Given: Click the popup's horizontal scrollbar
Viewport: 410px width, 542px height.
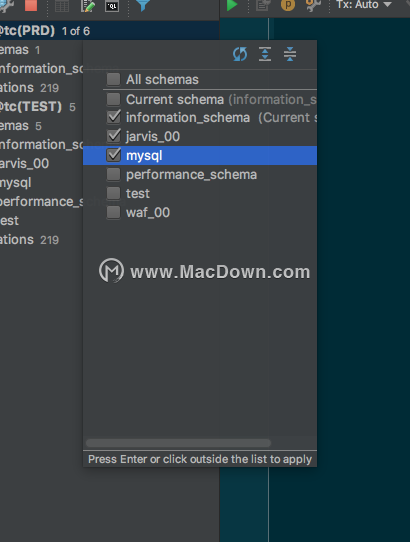Looking at the screenshot, I should point(178,443).
